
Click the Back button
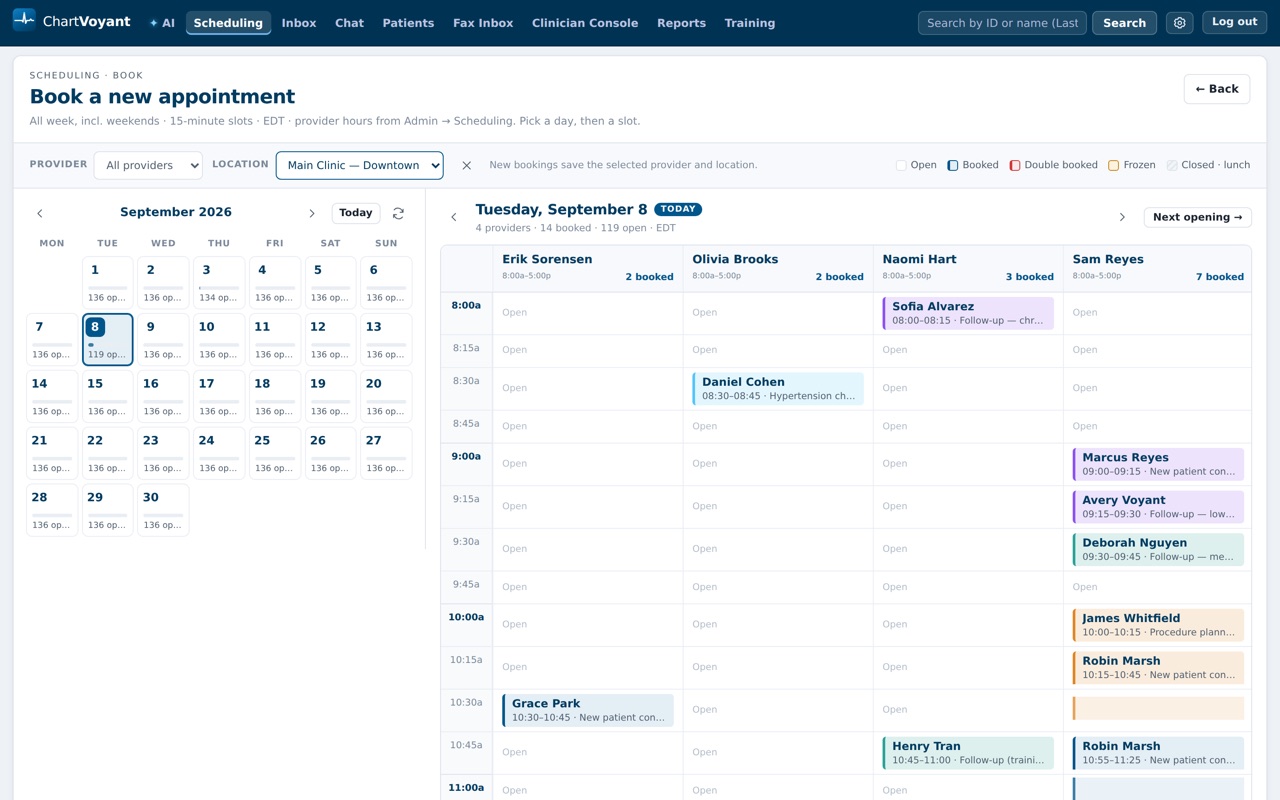pyautogui.click(x=1217, y=89)
